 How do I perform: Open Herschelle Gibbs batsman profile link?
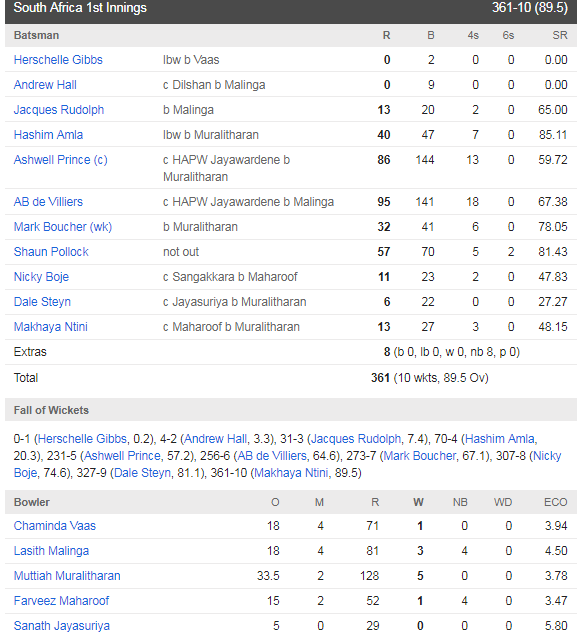pos(58,60)
